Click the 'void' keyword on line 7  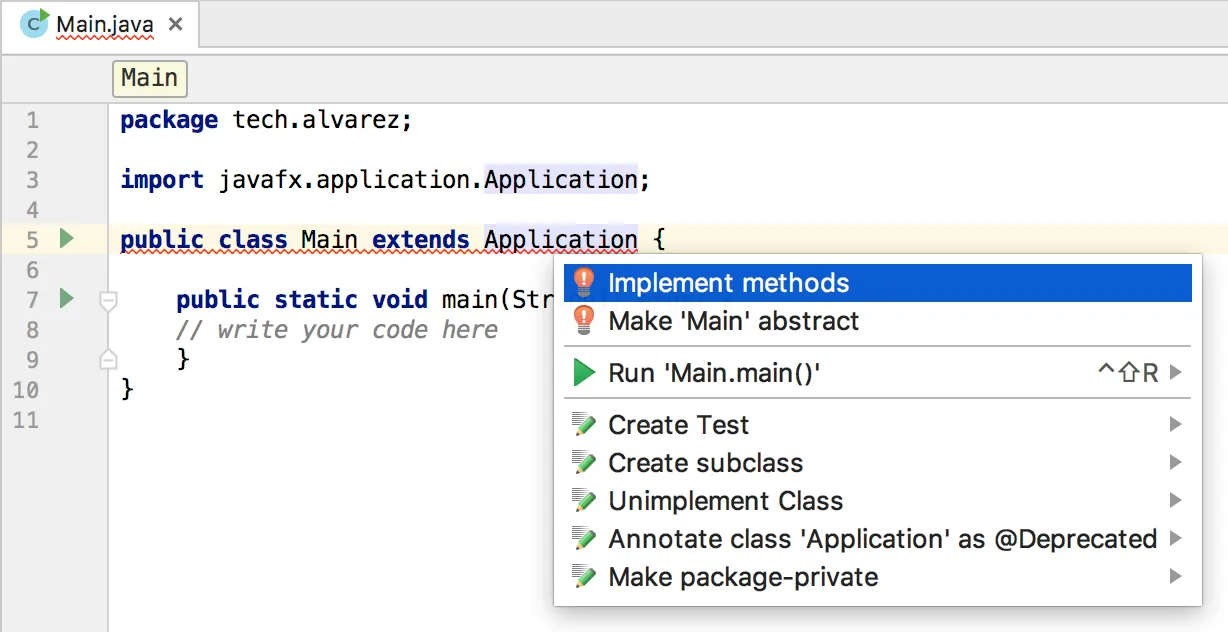[x=400, y=299]
